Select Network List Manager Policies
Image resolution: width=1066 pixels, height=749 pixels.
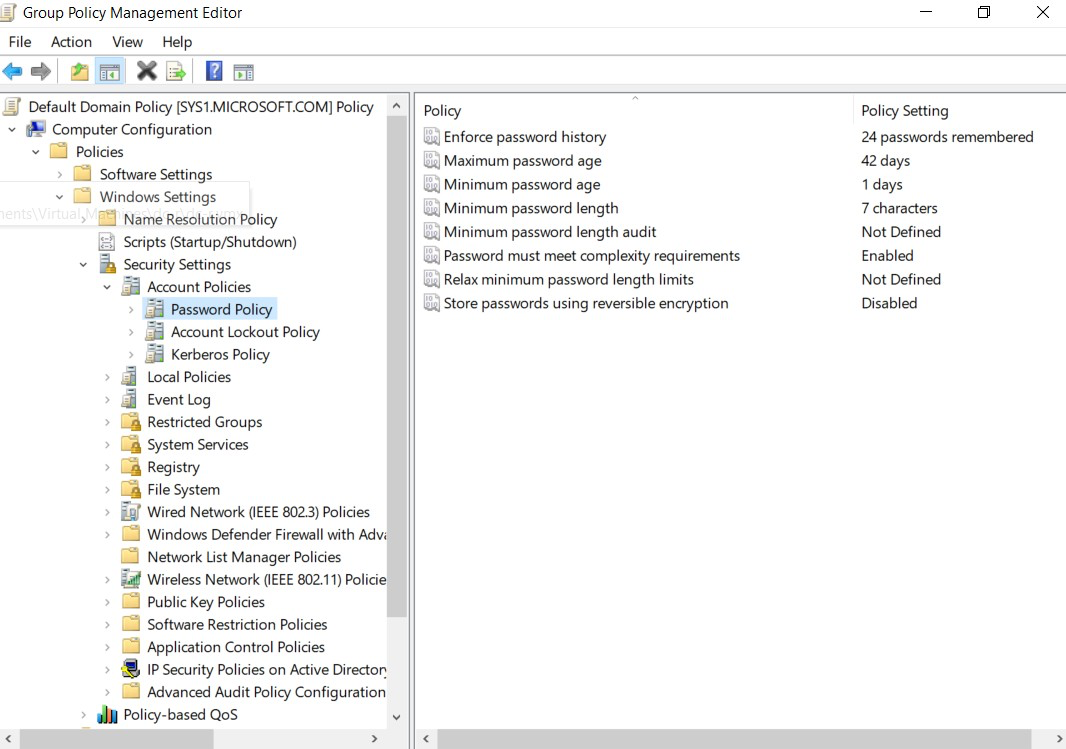tap(244, 557)
